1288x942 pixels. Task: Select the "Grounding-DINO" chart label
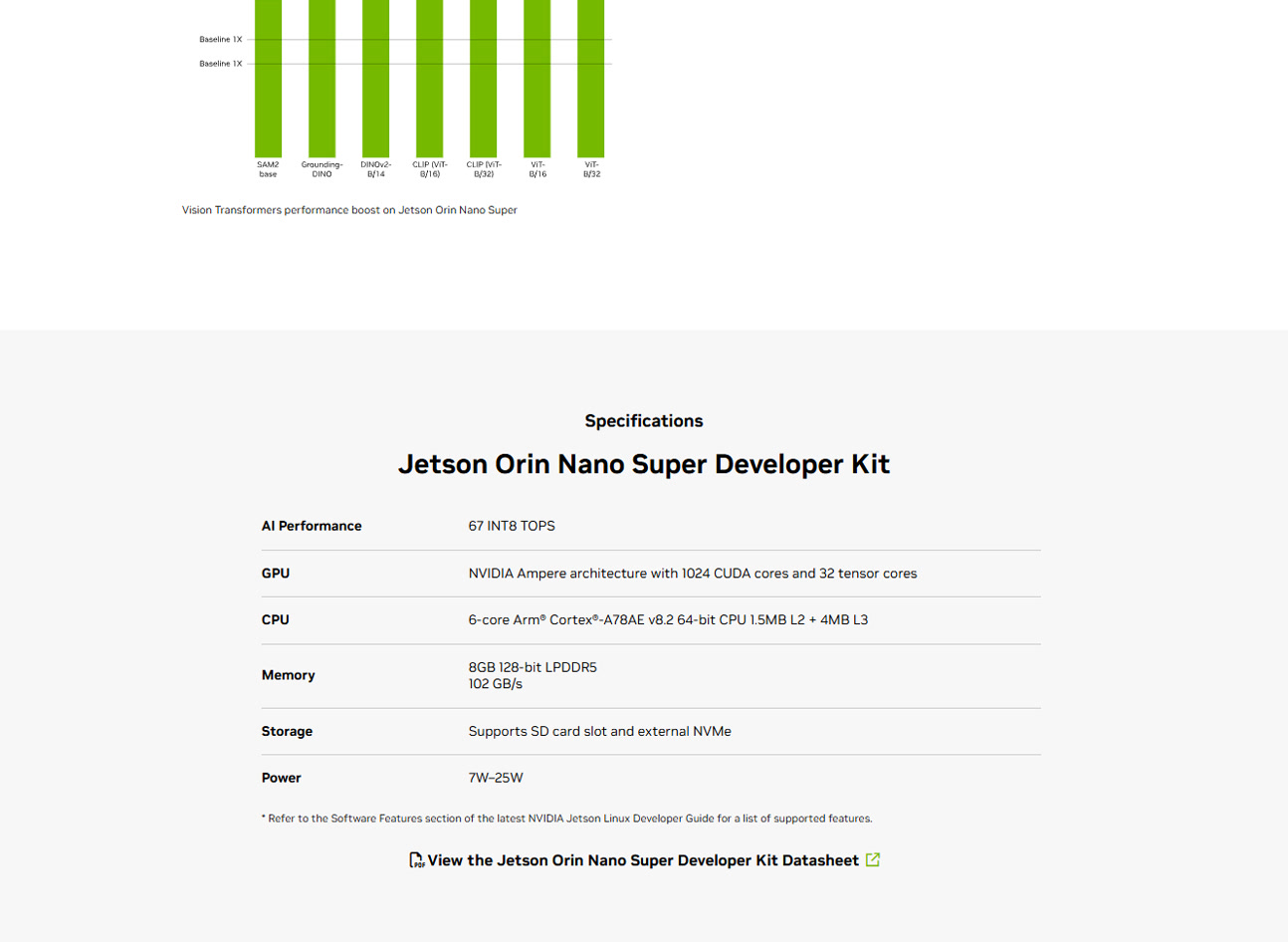322,169
